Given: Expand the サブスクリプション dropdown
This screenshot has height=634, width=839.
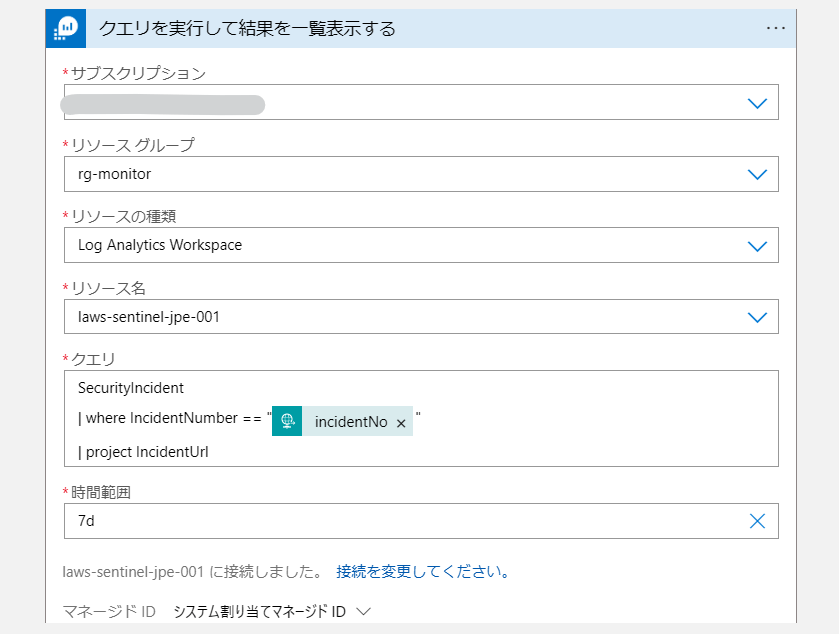Looking at the screenshot, I should coord(757,103).
